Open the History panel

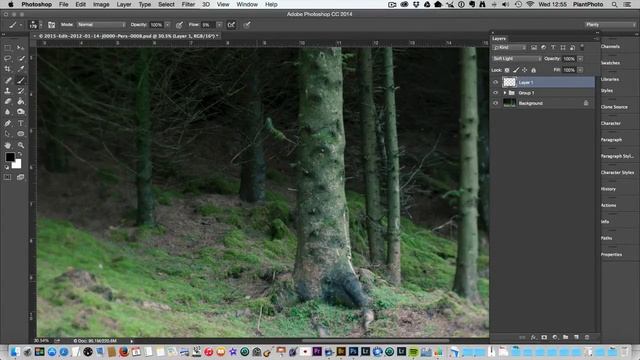coord(608,189)
